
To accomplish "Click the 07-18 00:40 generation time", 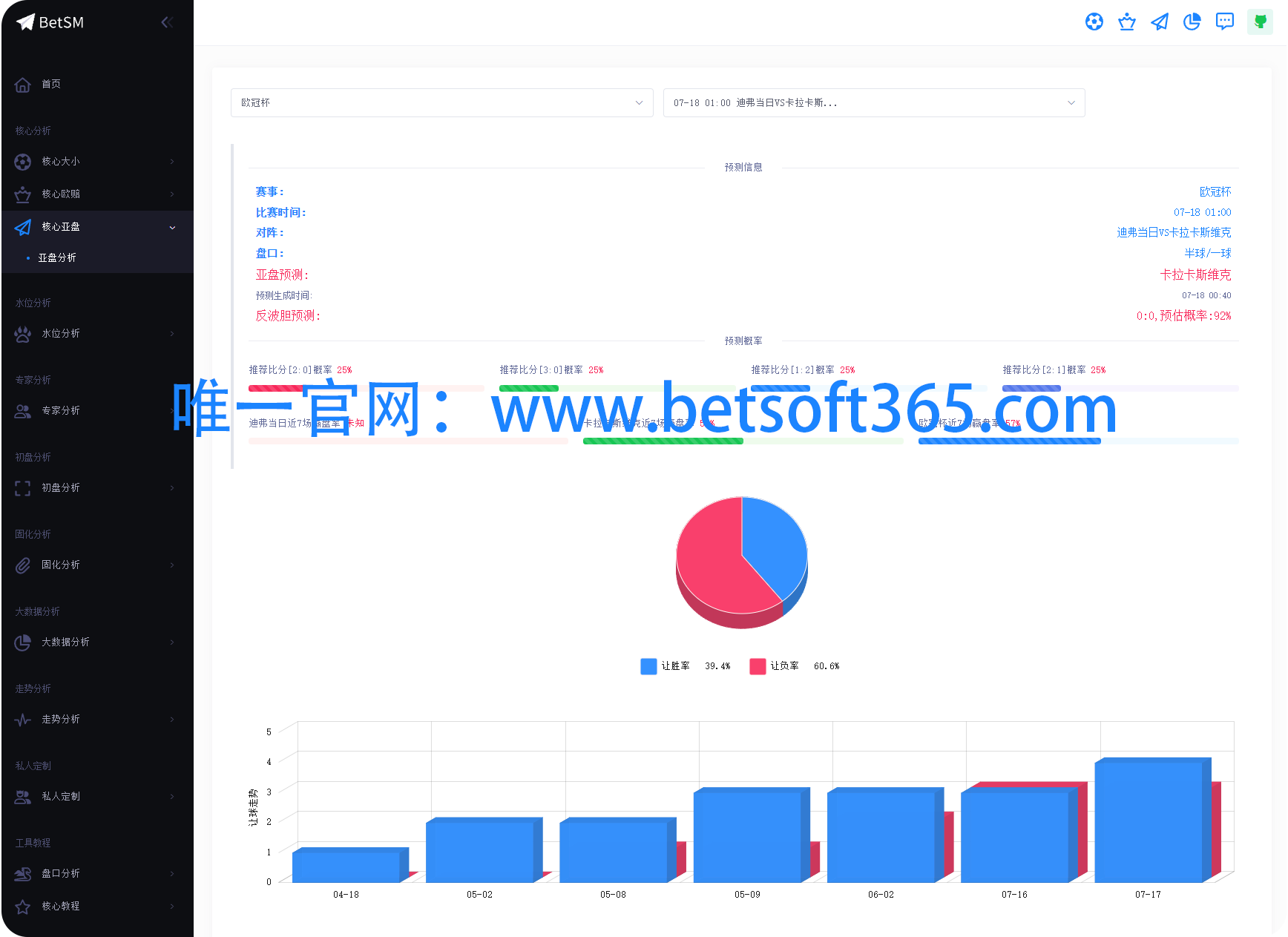I will (x=1206, y=295).
